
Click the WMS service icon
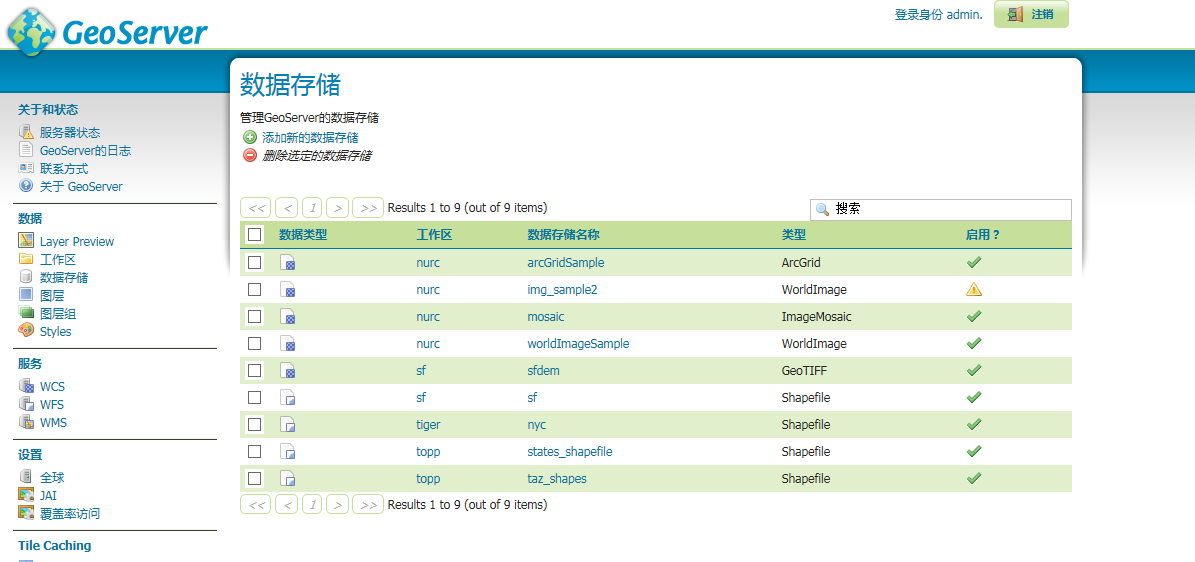26,422
